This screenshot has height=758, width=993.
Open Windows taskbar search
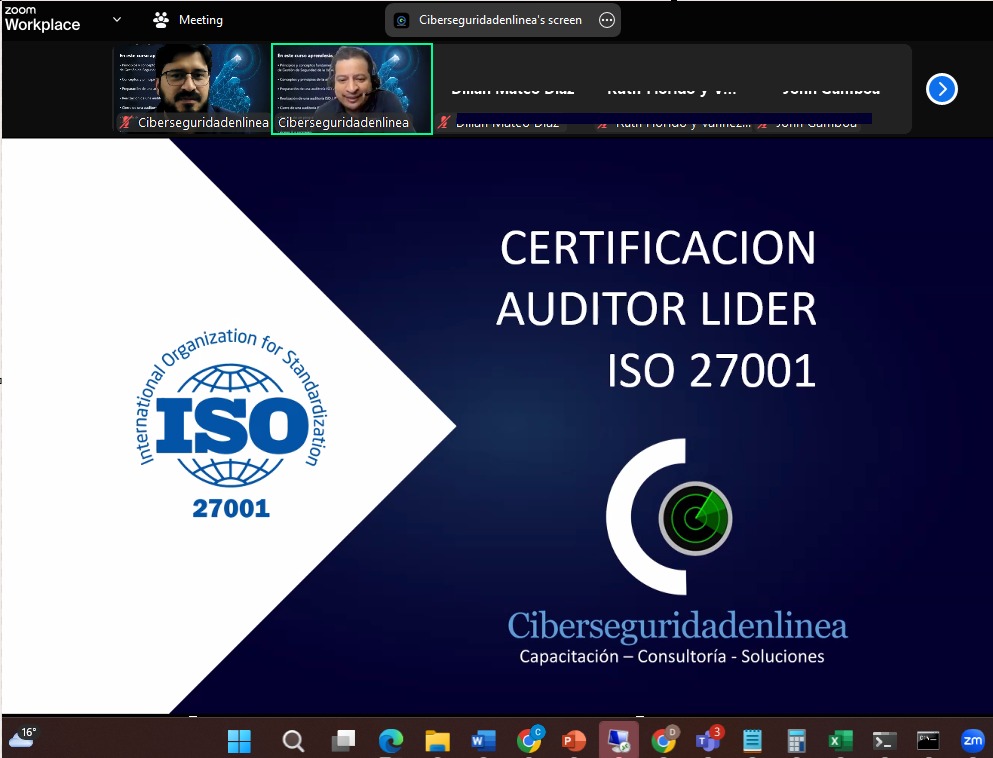(x=293, y=740)
